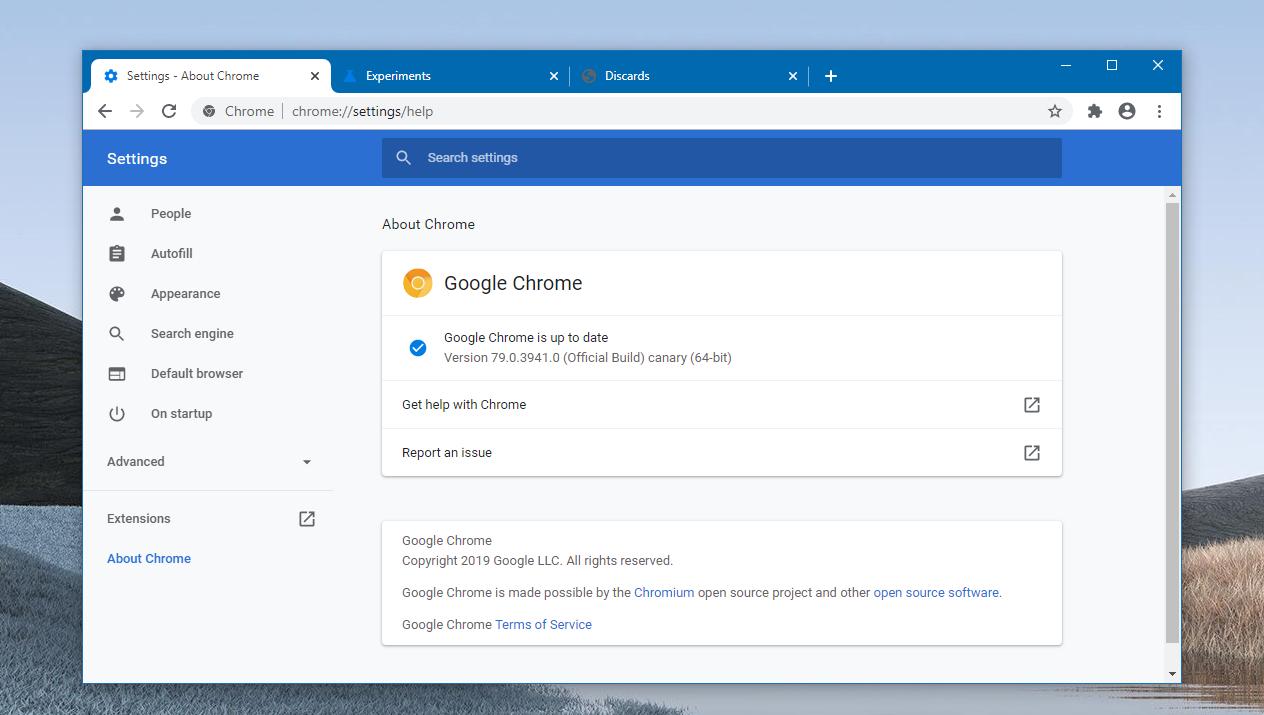Image resolution: width=1264 pixels, height=715 pixels.
Task: Click the Default browser icon
Action: (117, 373)
